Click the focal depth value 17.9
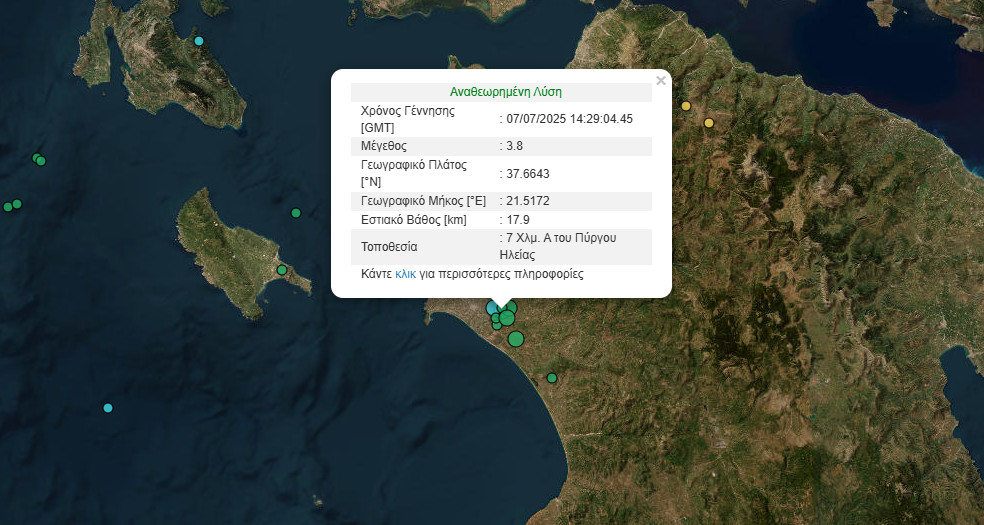984x525 pixels. coord(518,220)
